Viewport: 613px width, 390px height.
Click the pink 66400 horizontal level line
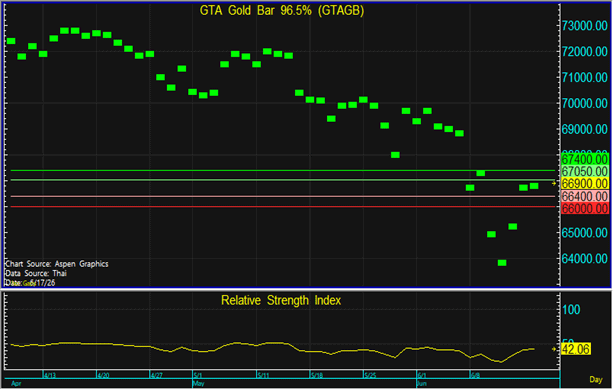pos(283,196)
